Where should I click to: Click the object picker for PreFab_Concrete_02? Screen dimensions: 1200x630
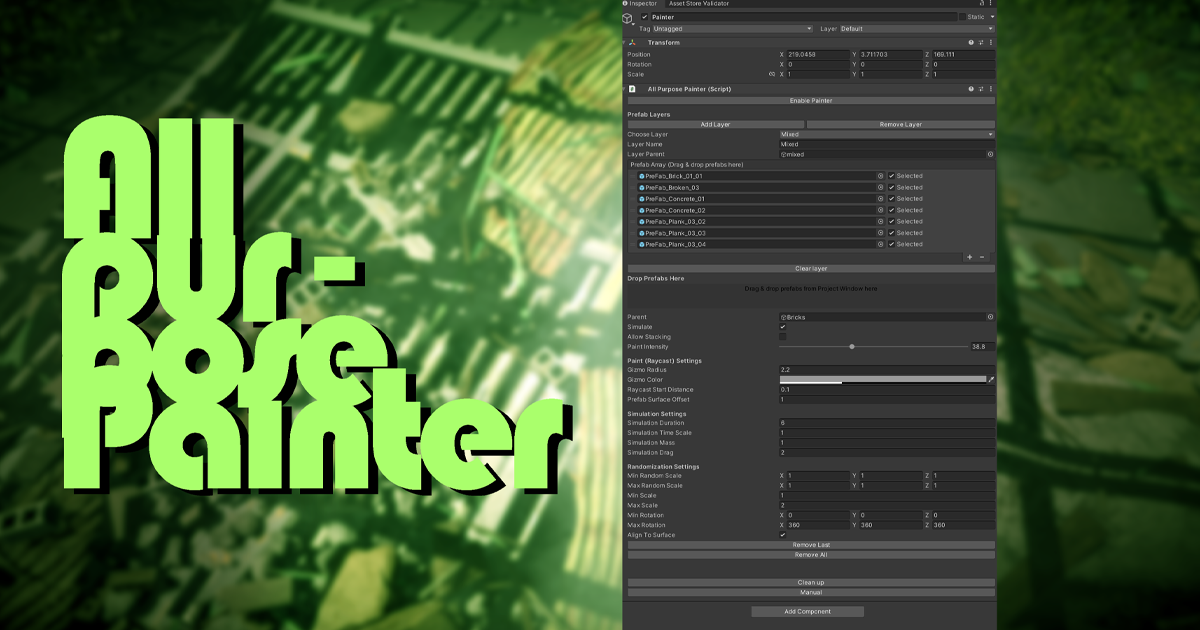(x=881, y=210)
